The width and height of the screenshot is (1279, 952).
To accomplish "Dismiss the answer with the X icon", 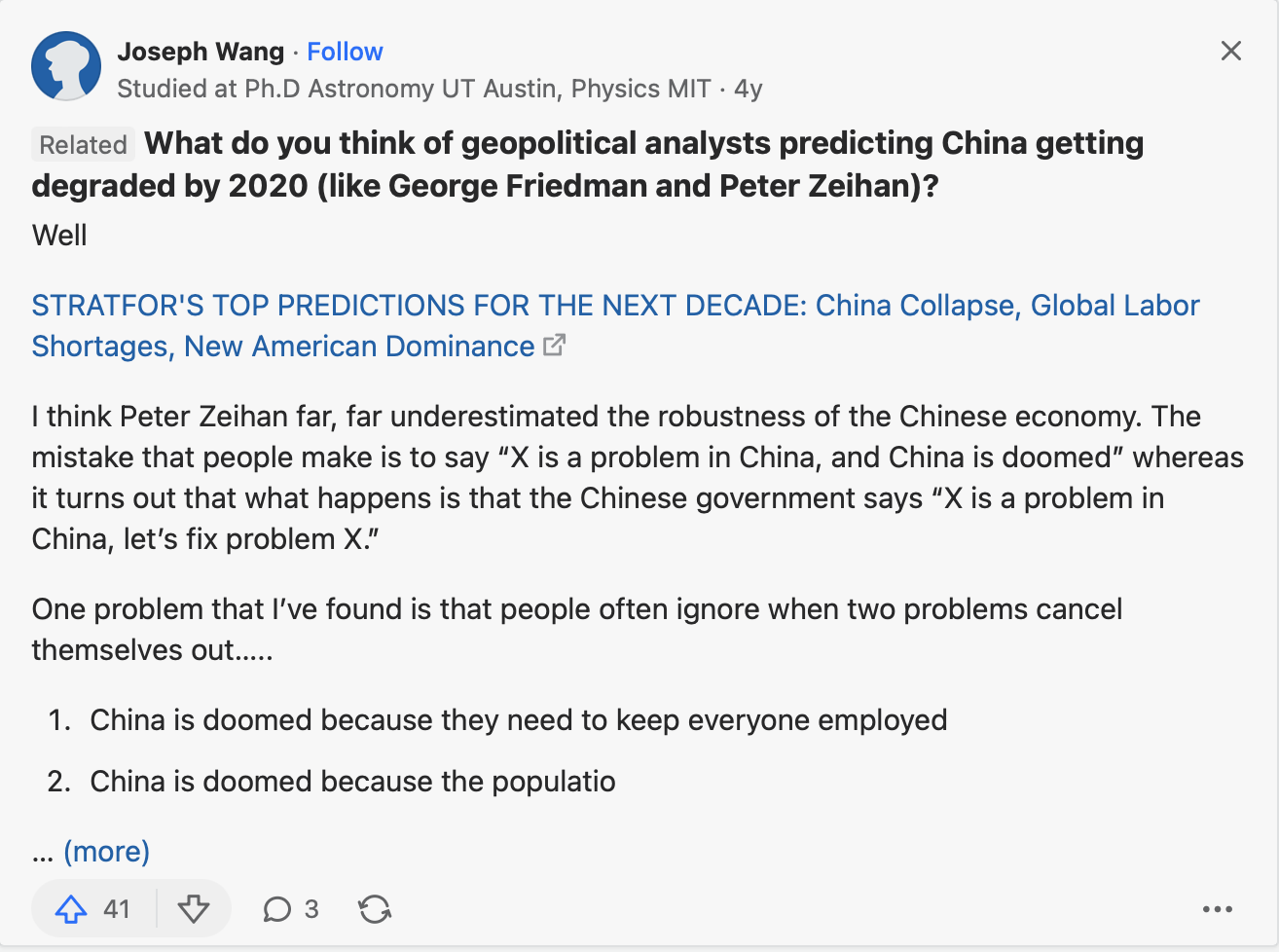I will [x=1230, y=52].
